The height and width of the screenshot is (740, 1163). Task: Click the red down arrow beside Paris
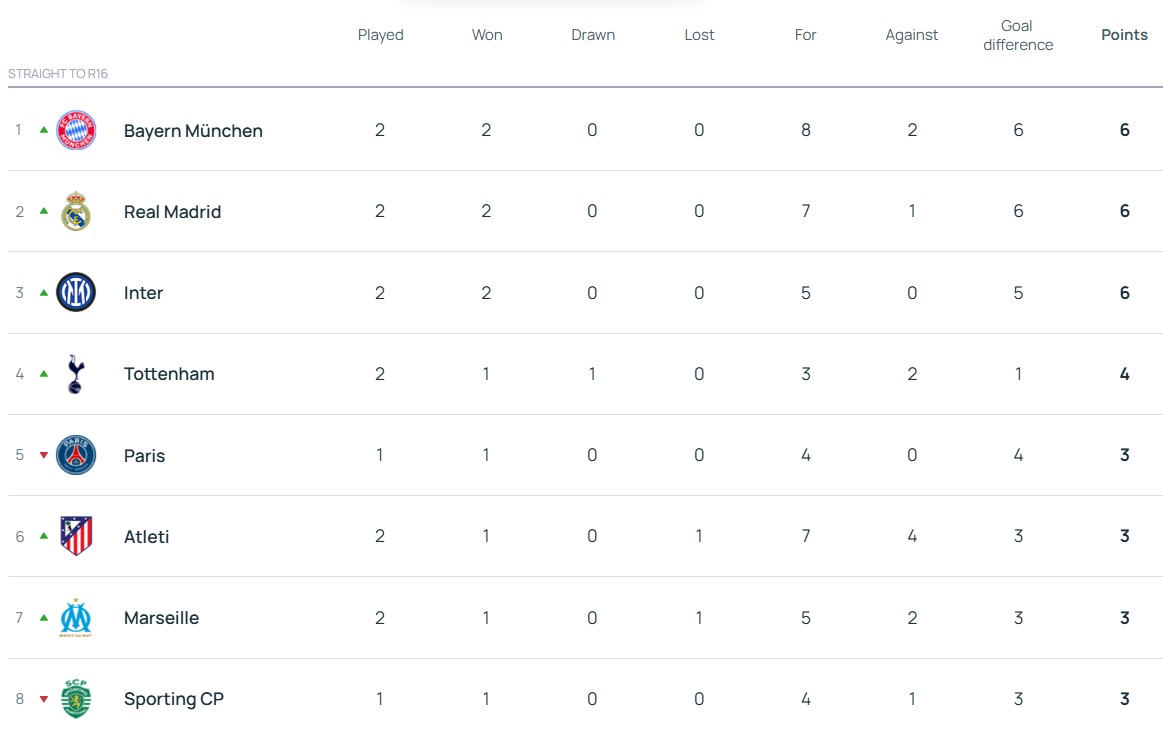(44, 455)
